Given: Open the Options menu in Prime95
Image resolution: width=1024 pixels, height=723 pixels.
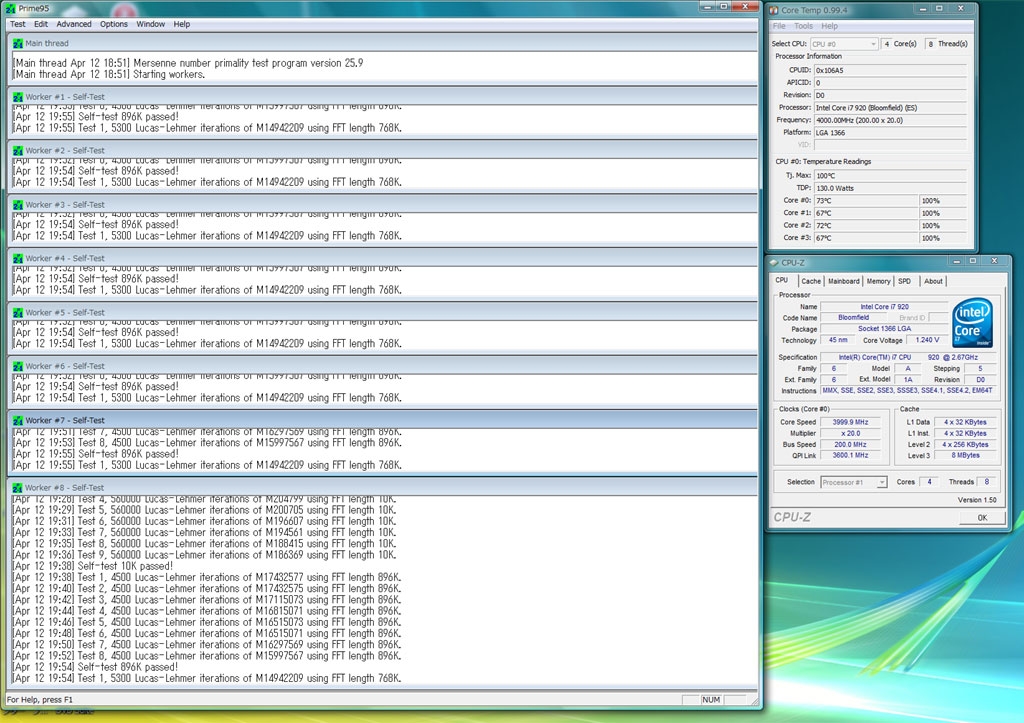Looking at the screenshot, I should 114,24.
